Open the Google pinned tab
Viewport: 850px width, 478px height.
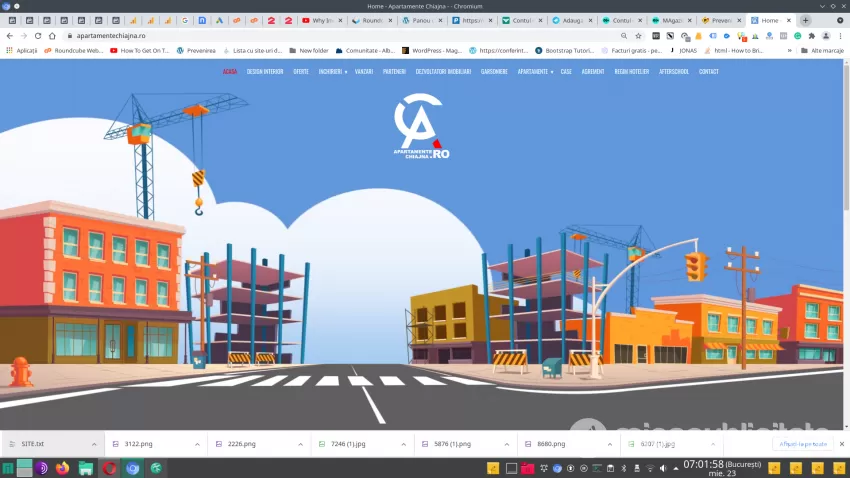[x=185, y=21]
